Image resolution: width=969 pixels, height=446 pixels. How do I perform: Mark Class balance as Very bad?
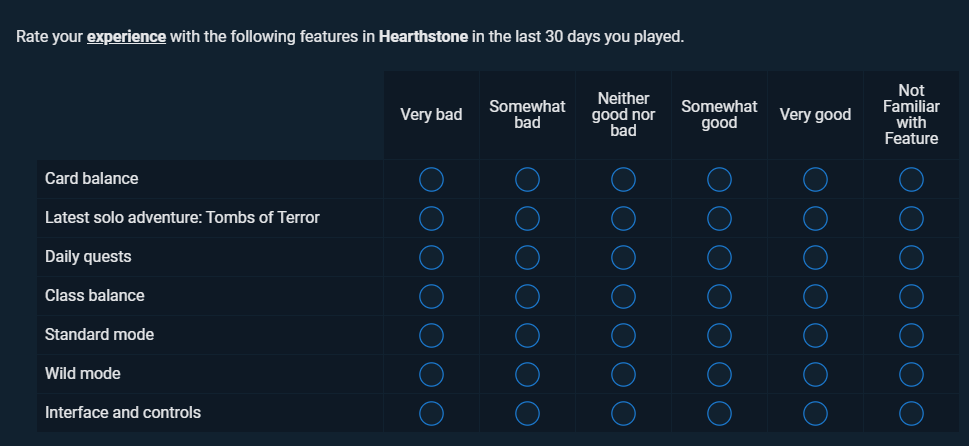pos(431,297)
